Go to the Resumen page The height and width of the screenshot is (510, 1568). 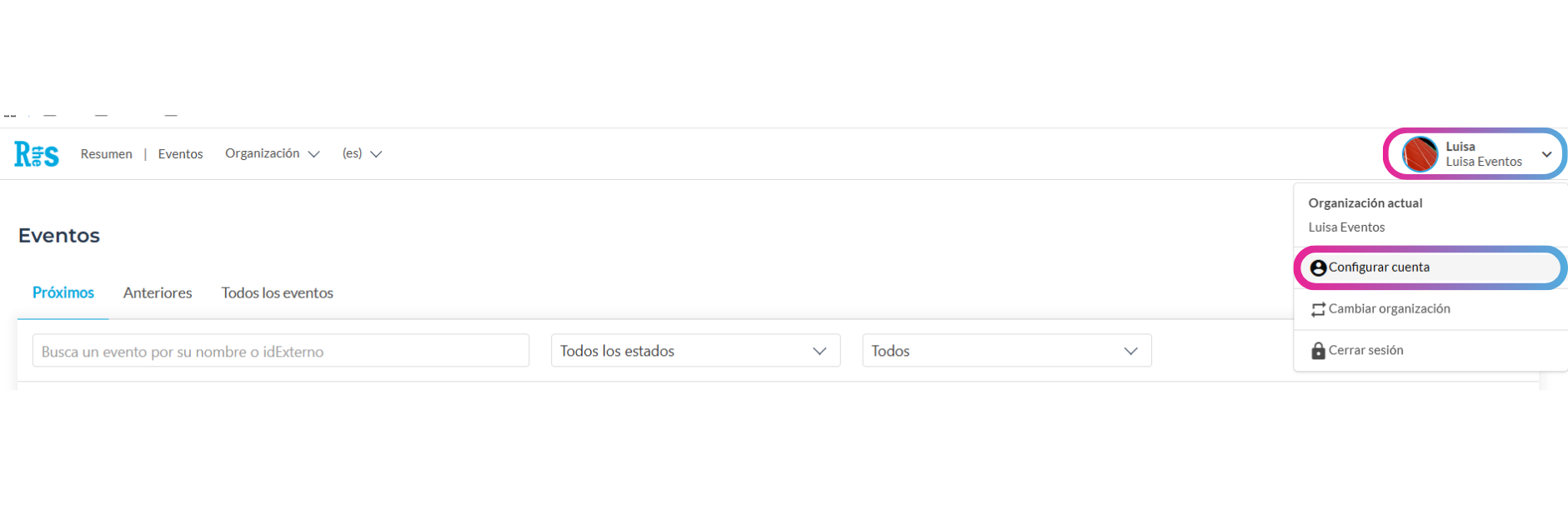click(x=107, y=154)
